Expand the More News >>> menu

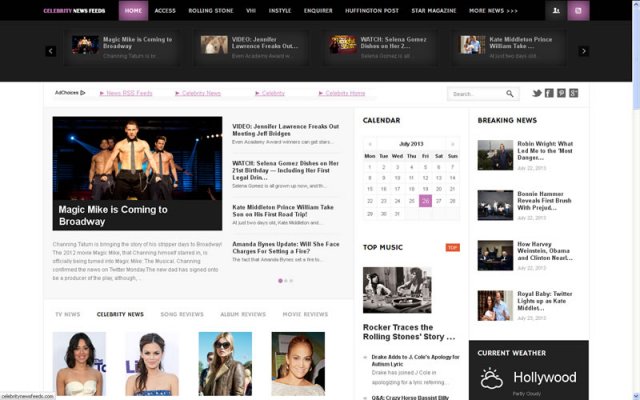coord(493,11)
